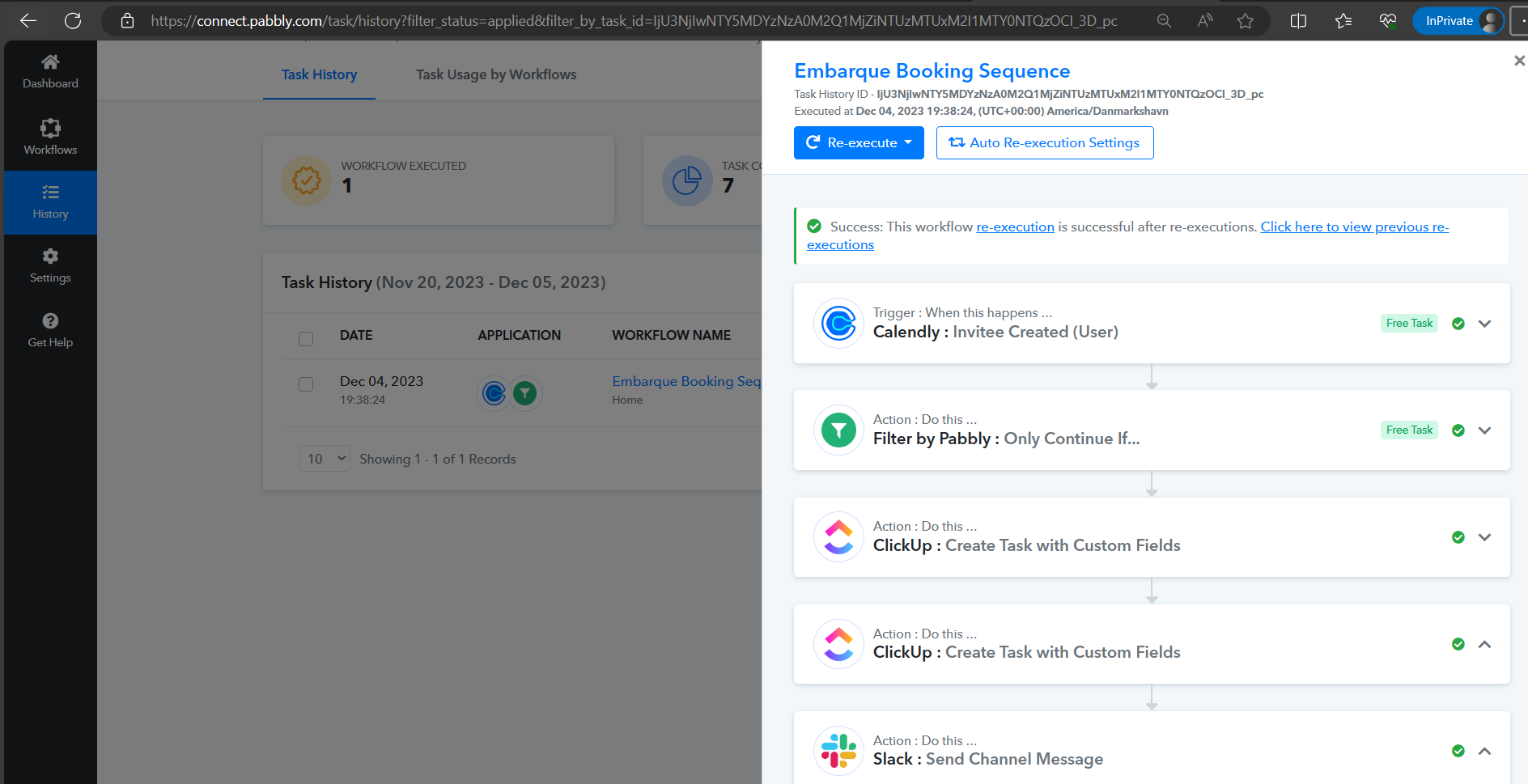Viewport: 1528px width, 784px height.
Task: Open the favorites list icon
Action: 1343,21
